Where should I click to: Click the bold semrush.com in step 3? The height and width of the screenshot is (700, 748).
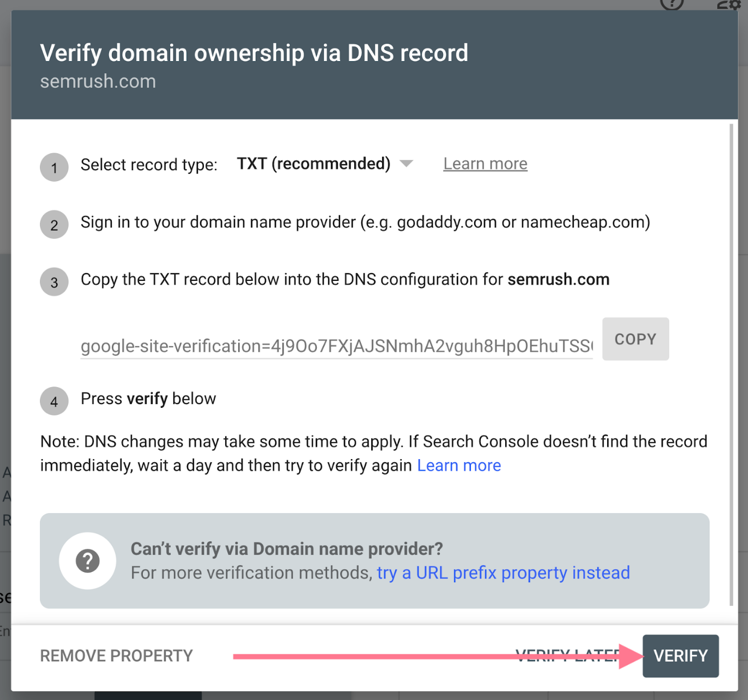coord(558,280)
